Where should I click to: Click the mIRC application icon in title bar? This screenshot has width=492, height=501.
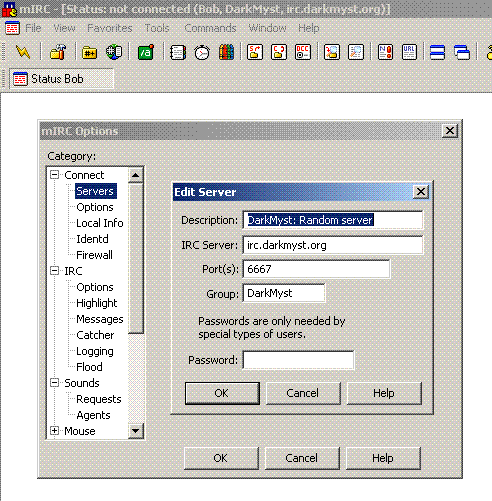coord(9,9)
